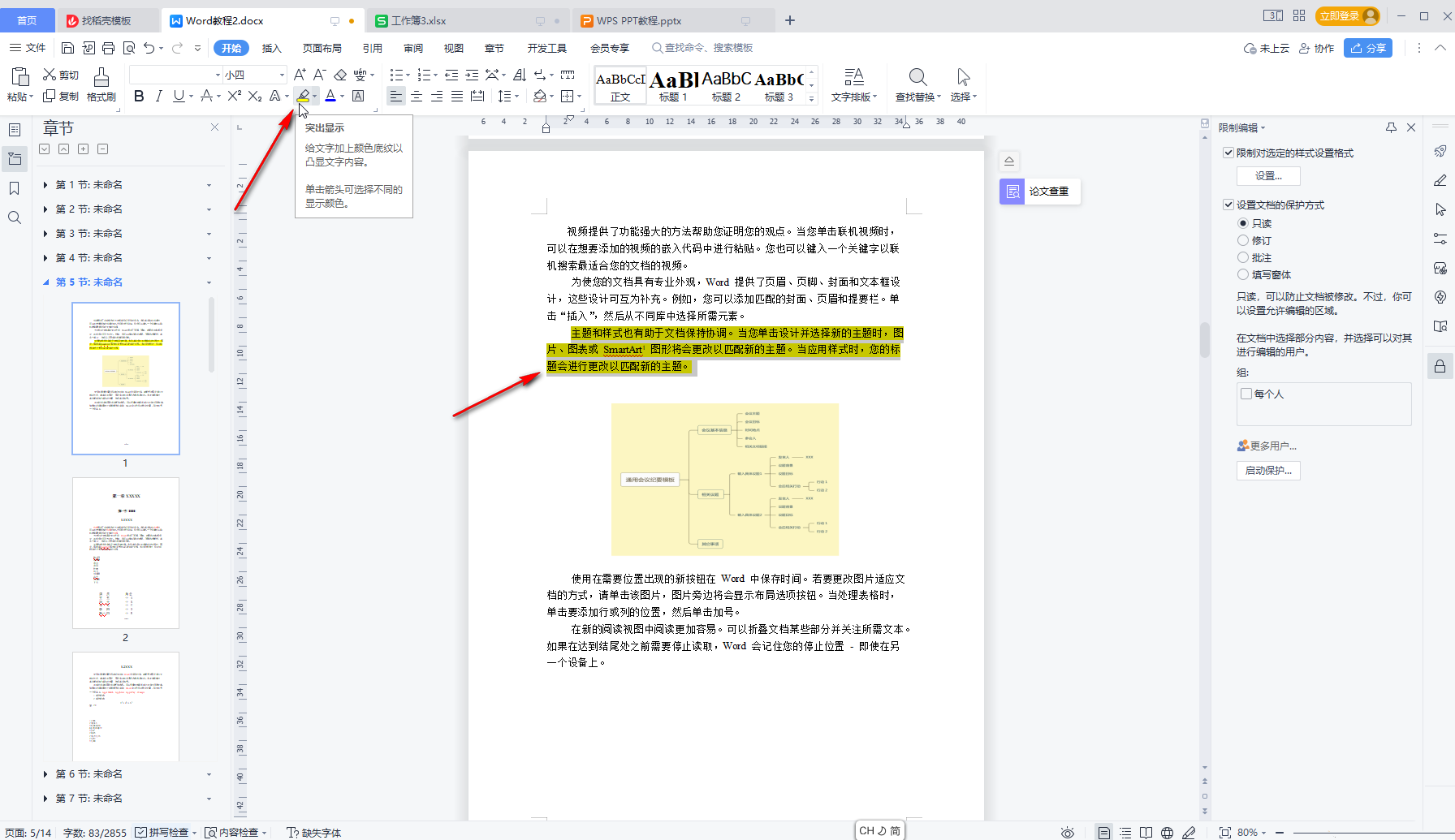This screenshot has height=840, width=1455.
Task: Open the 开发工具 ribbon tab
Action: click(x=547, y=48)
